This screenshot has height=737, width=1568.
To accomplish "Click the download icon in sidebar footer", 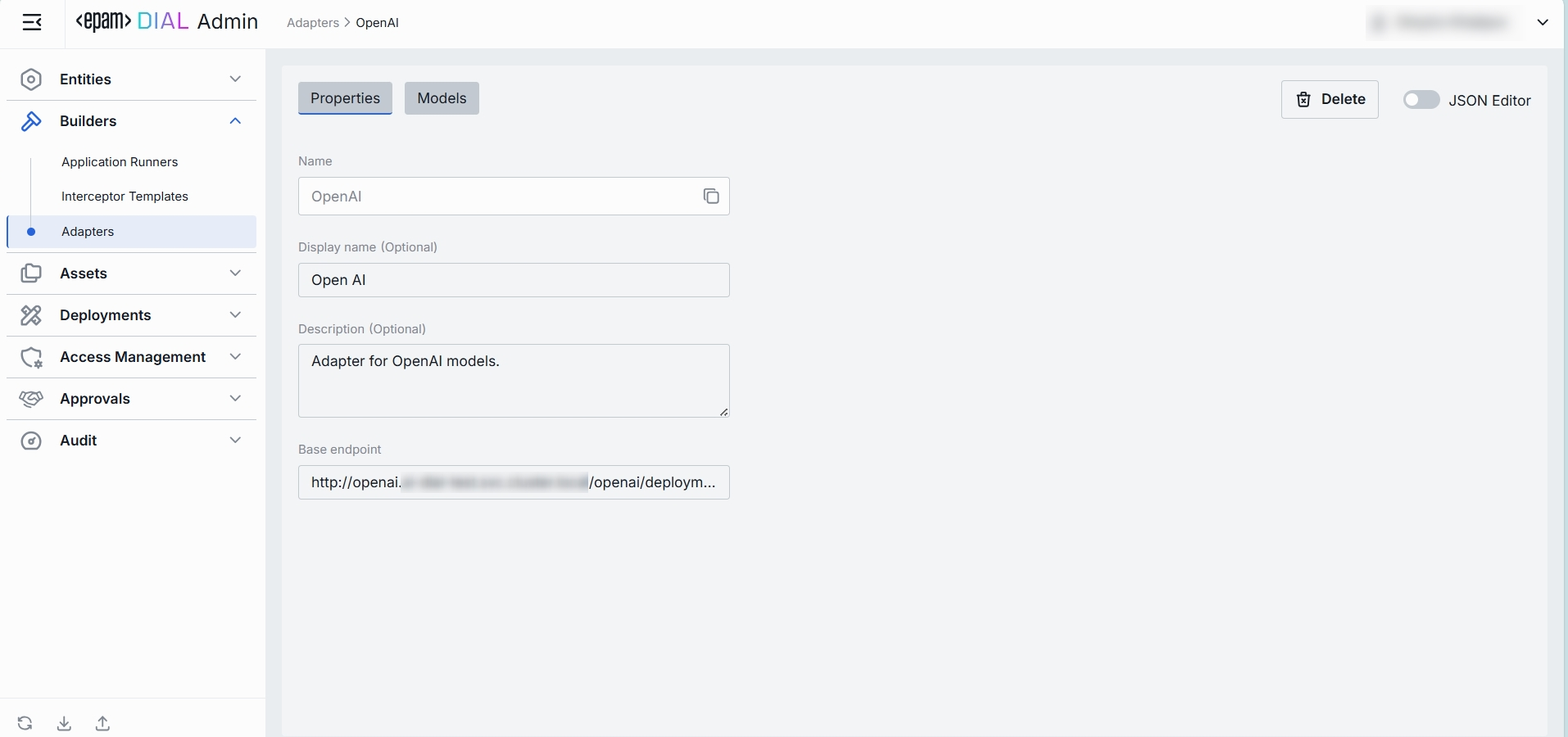I will 64,723.
